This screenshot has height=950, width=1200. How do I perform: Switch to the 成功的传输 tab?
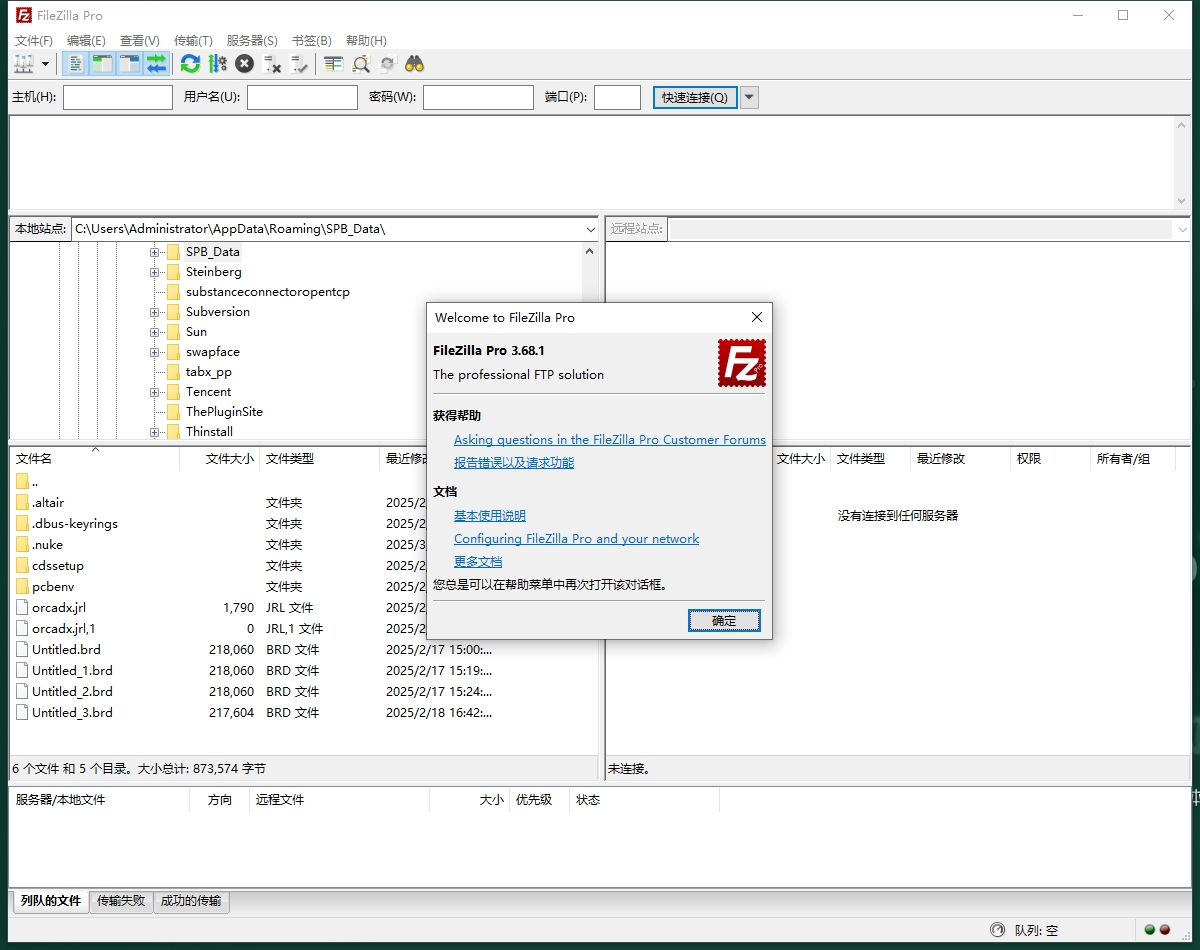[191, 901]
